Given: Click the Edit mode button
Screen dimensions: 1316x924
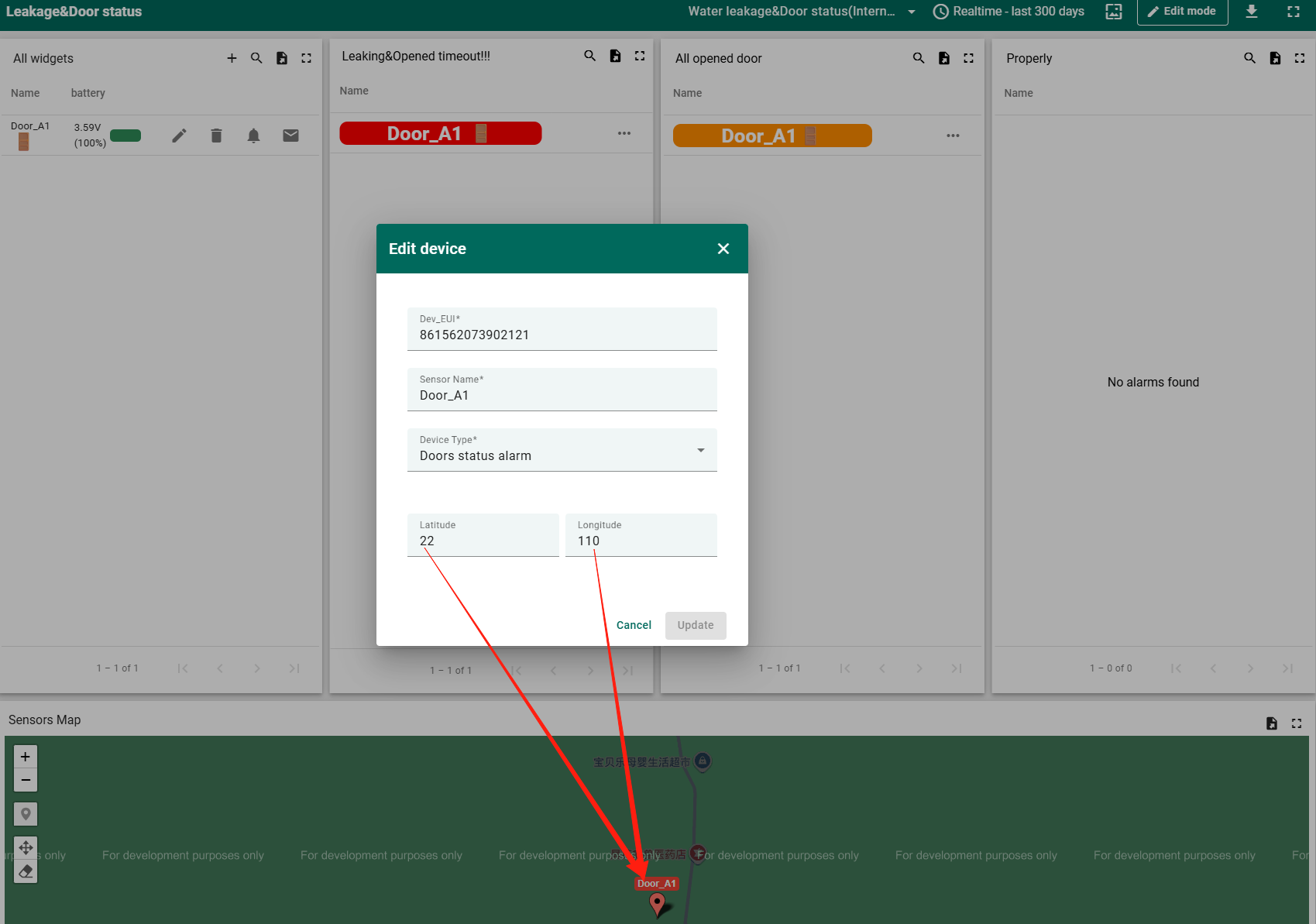Looking at the screenshot, I should tap(1182, 12).
